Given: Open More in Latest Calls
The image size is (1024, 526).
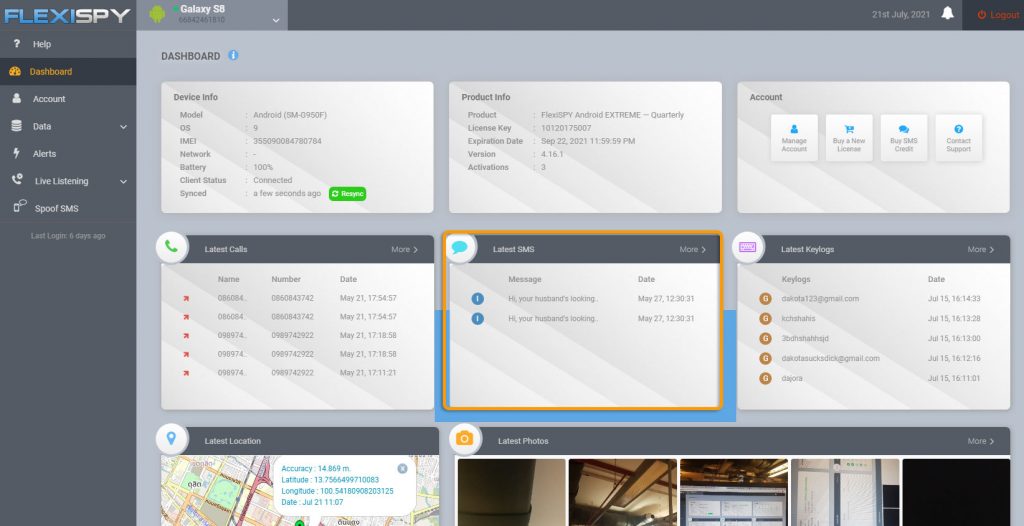Looking at the screenshot, I should point(404,250).
